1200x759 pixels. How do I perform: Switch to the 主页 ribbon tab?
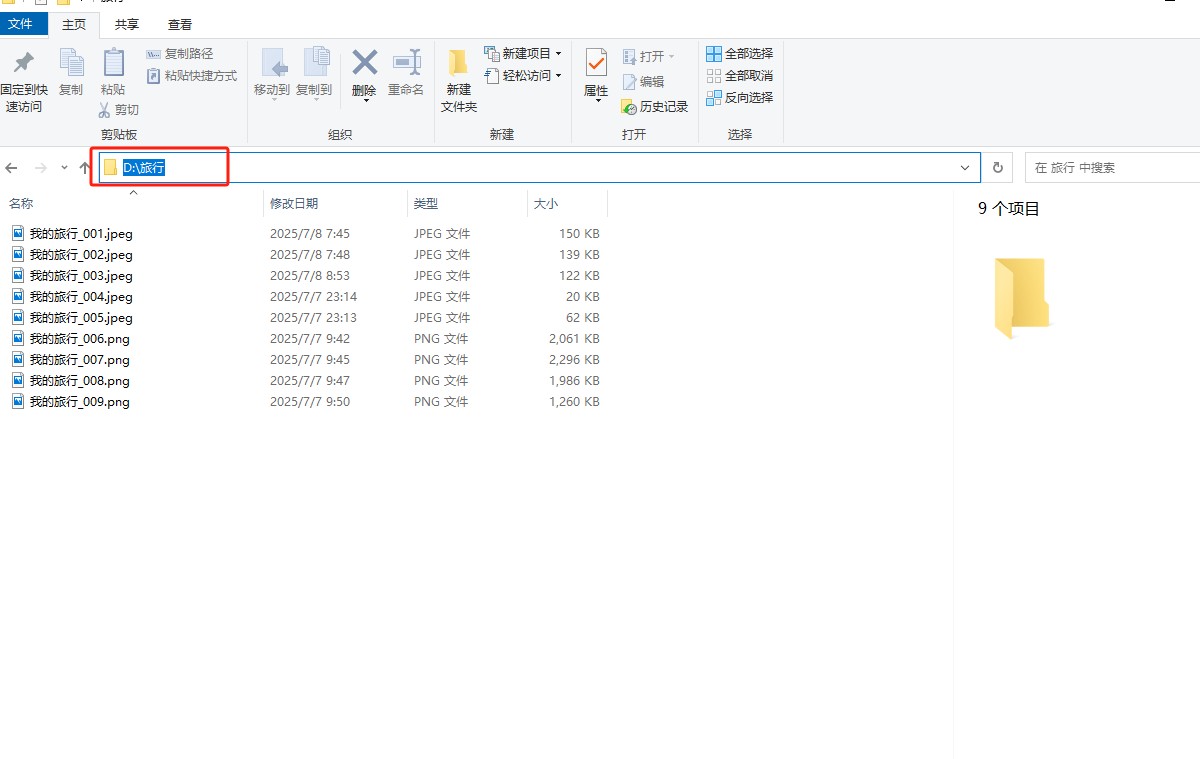(74, 24)
